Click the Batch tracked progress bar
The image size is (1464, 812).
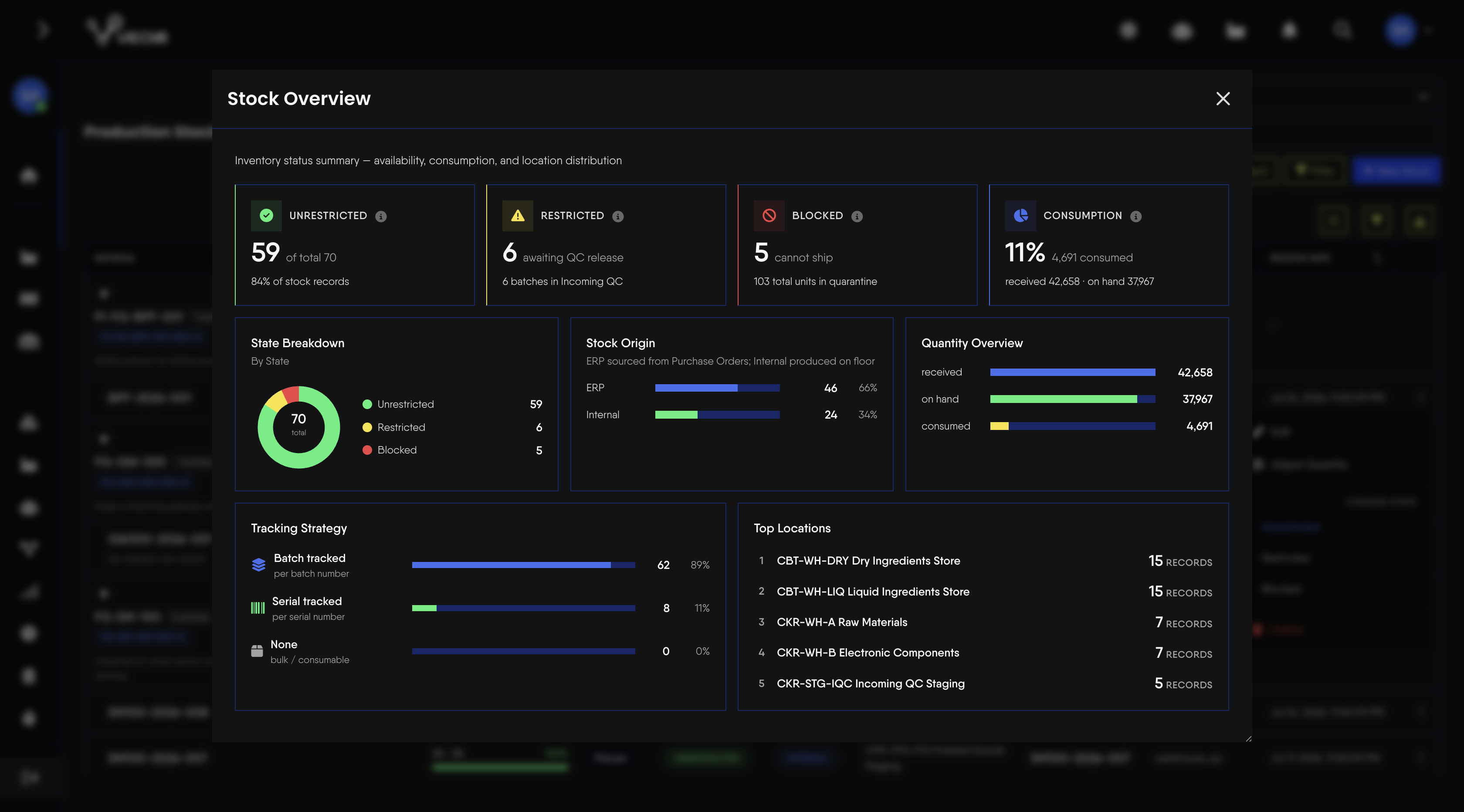coord(523,565)
